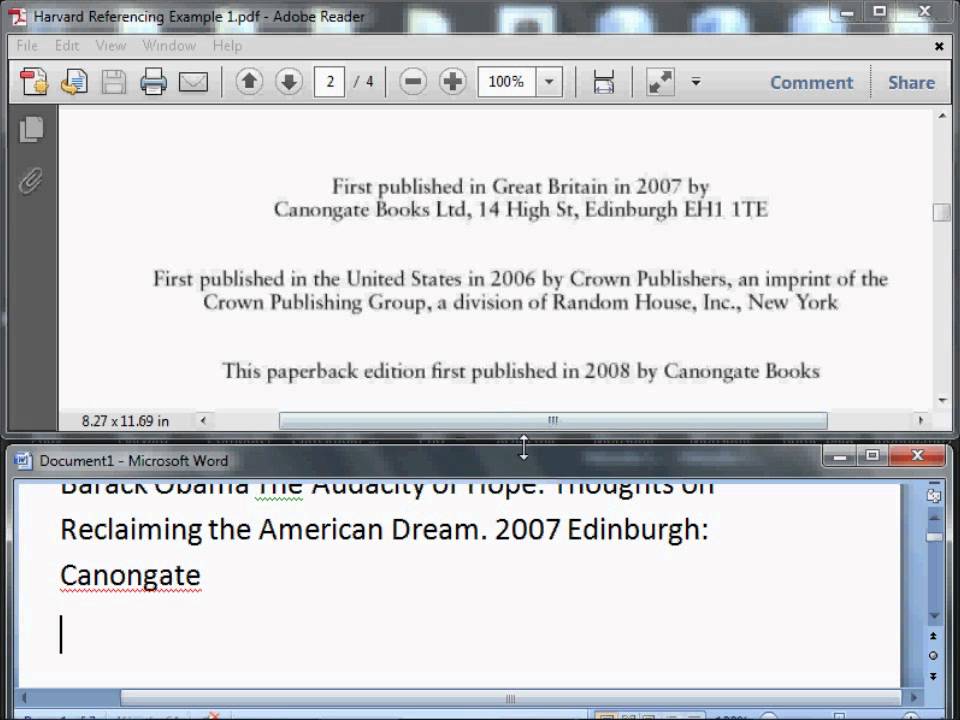Click 'First published in Great Britain in 2007 by'
This screenshot has width=960, height=720.
pos(520,186)
